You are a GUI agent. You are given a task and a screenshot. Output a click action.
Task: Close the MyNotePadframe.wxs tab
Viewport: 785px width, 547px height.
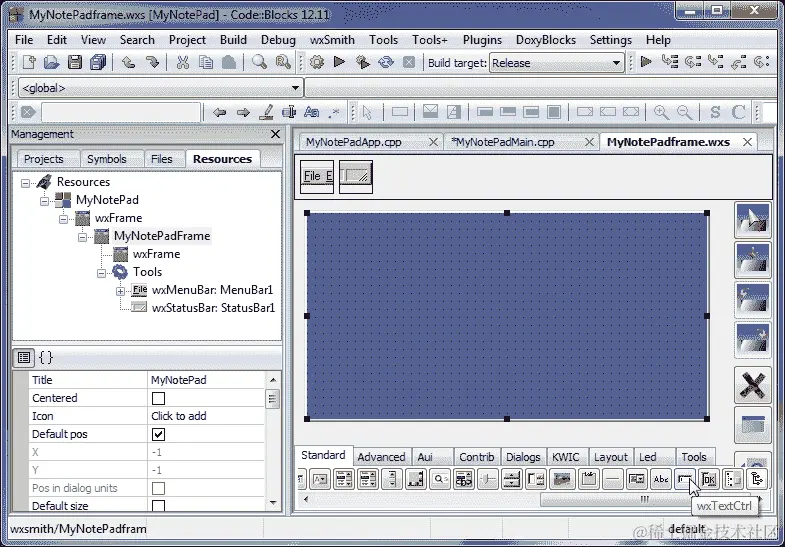(747, 142)
